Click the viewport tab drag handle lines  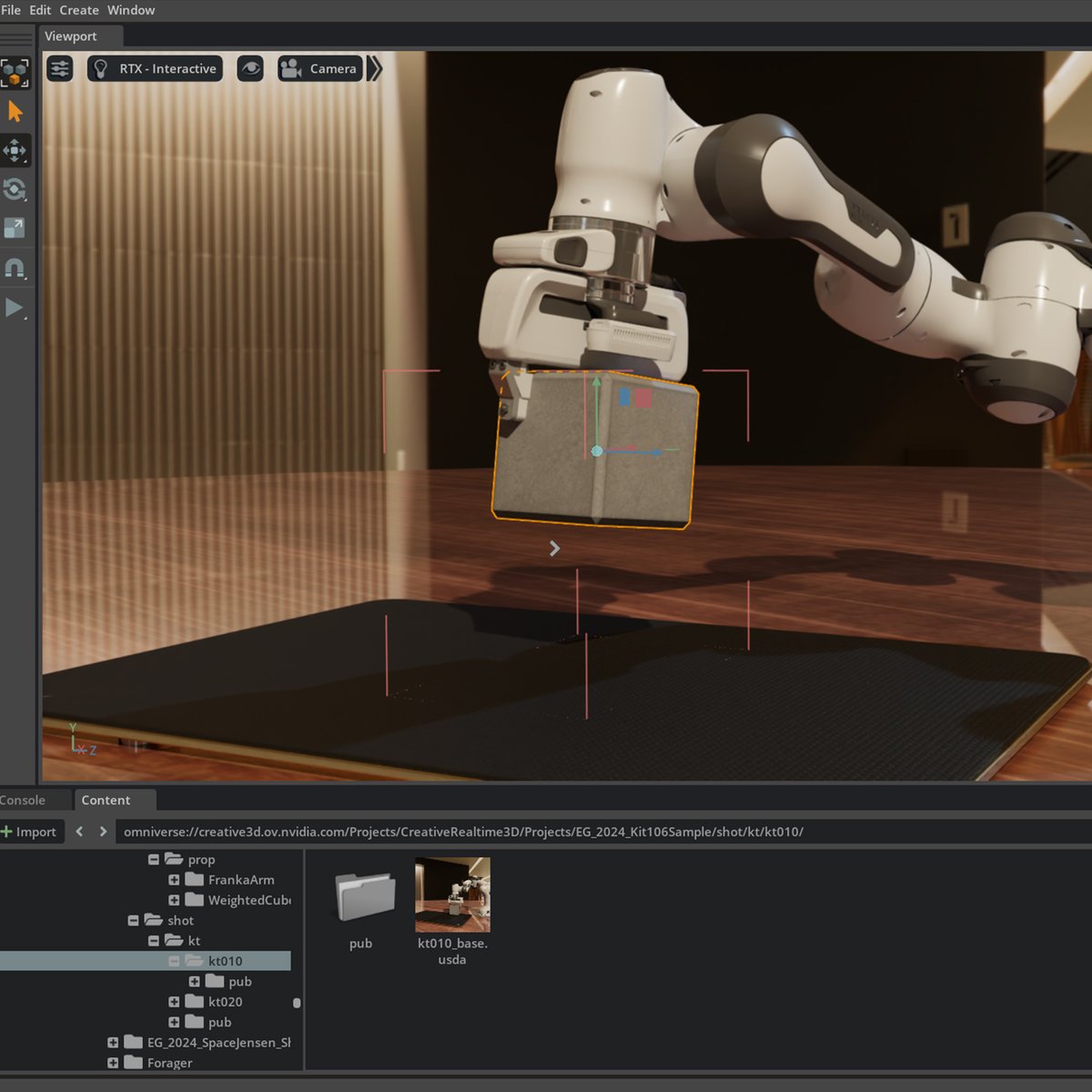pos(16,37)
